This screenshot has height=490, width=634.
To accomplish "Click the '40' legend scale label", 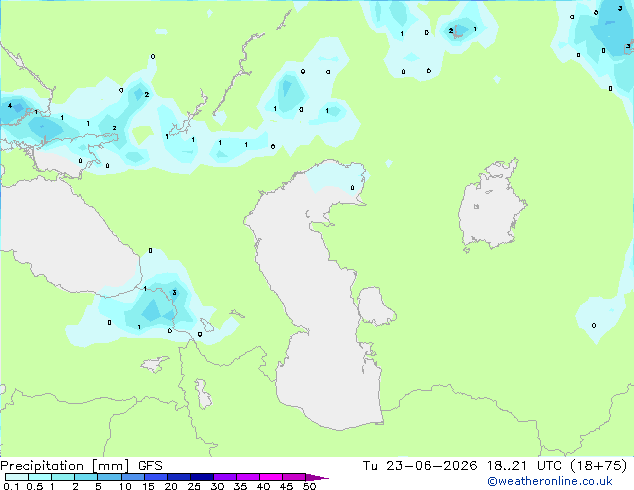I will (x=264, y=486).
